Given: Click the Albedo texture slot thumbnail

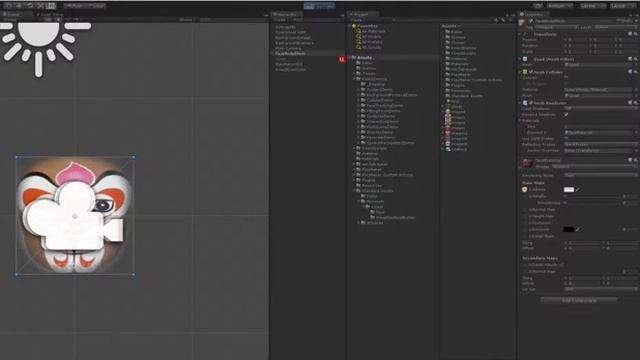Looking at the screenshot, I should click(x=524, y=190).
